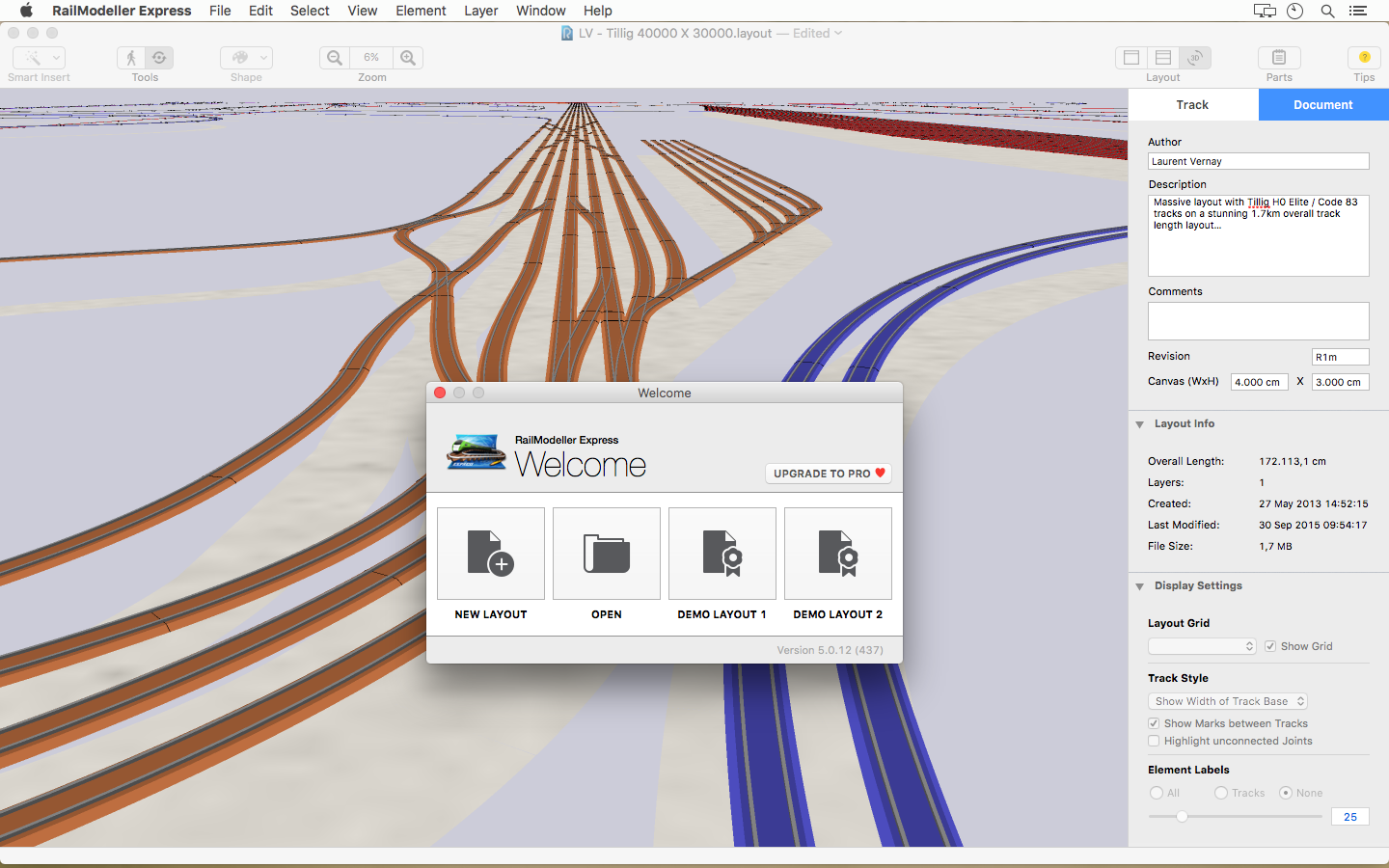Screen dimensions: 1389x868
Task: Close the Welcome window
Action: pos(440,393)
